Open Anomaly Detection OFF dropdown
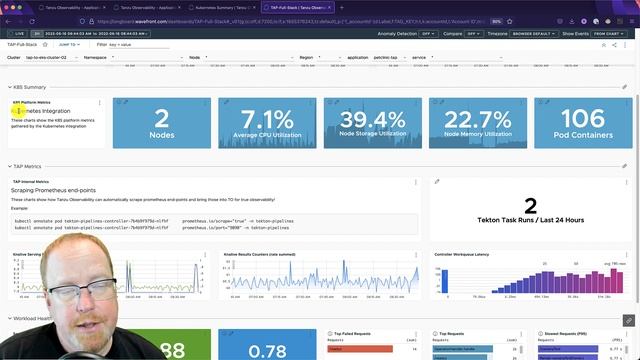 (x=429, y=33)
